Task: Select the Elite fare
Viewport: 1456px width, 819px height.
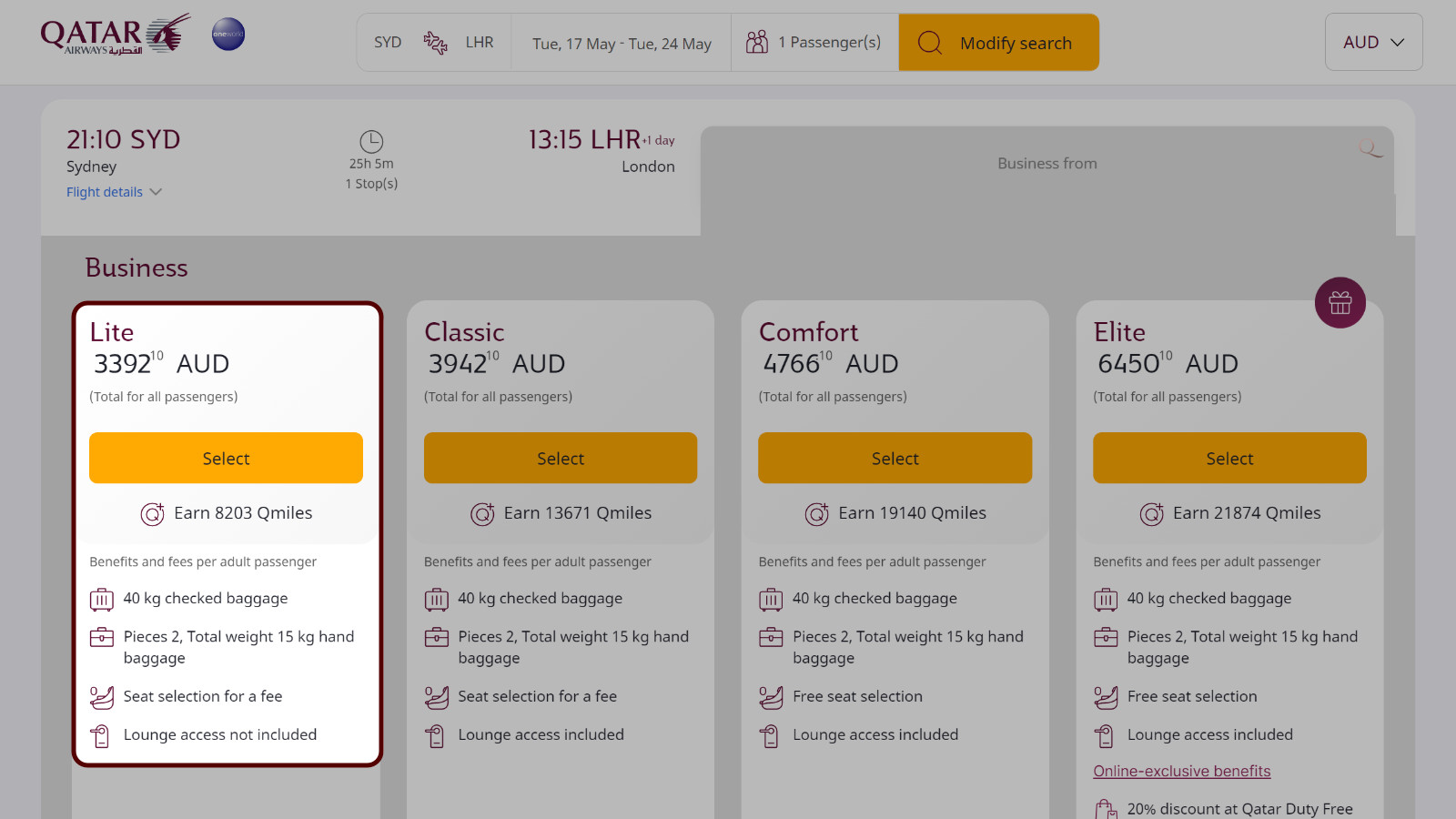Action: 1229,458
